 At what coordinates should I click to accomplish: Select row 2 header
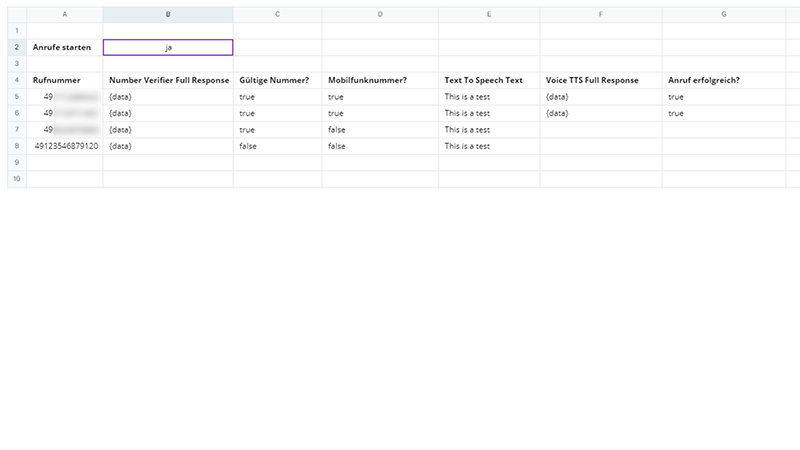pyautogui.click(x=16, y=47)
